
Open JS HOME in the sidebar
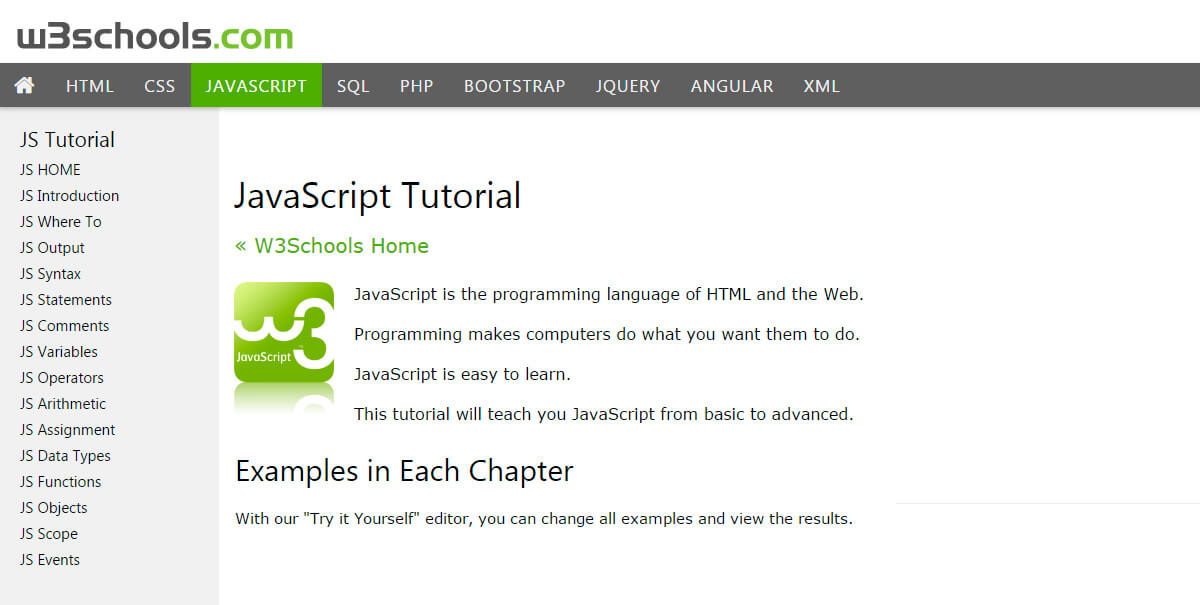coord(50,170)
